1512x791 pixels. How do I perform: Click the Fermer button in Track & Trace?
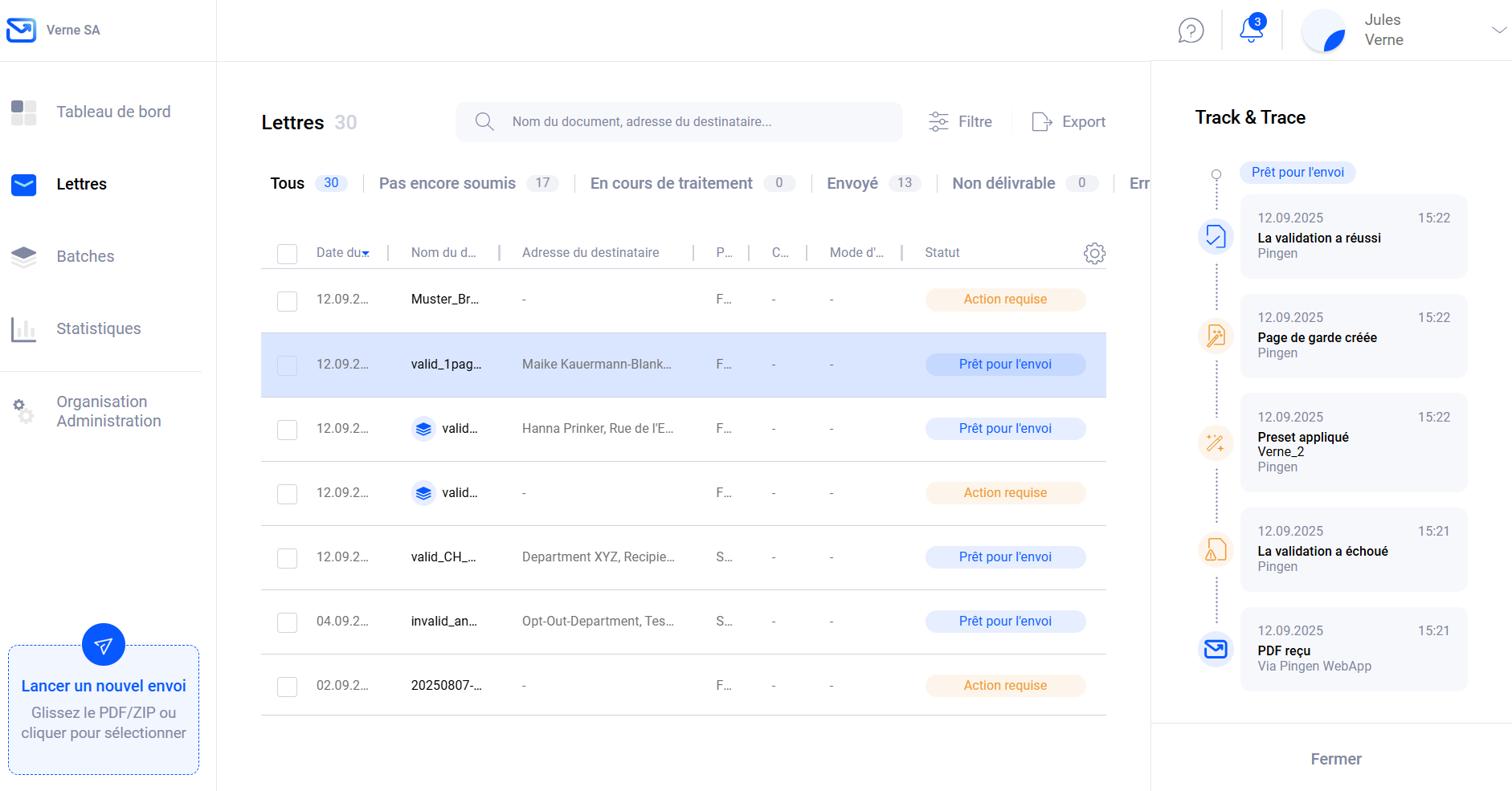(1335, 759)
